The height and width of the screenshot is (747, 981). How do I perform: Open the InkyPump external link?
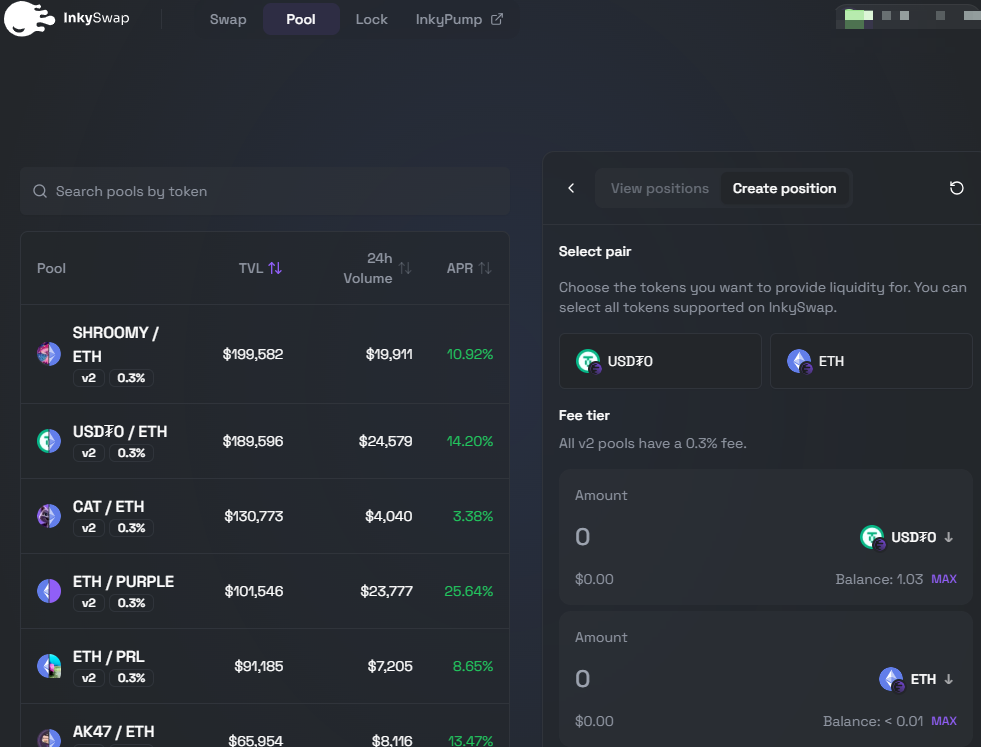(459, 19)
